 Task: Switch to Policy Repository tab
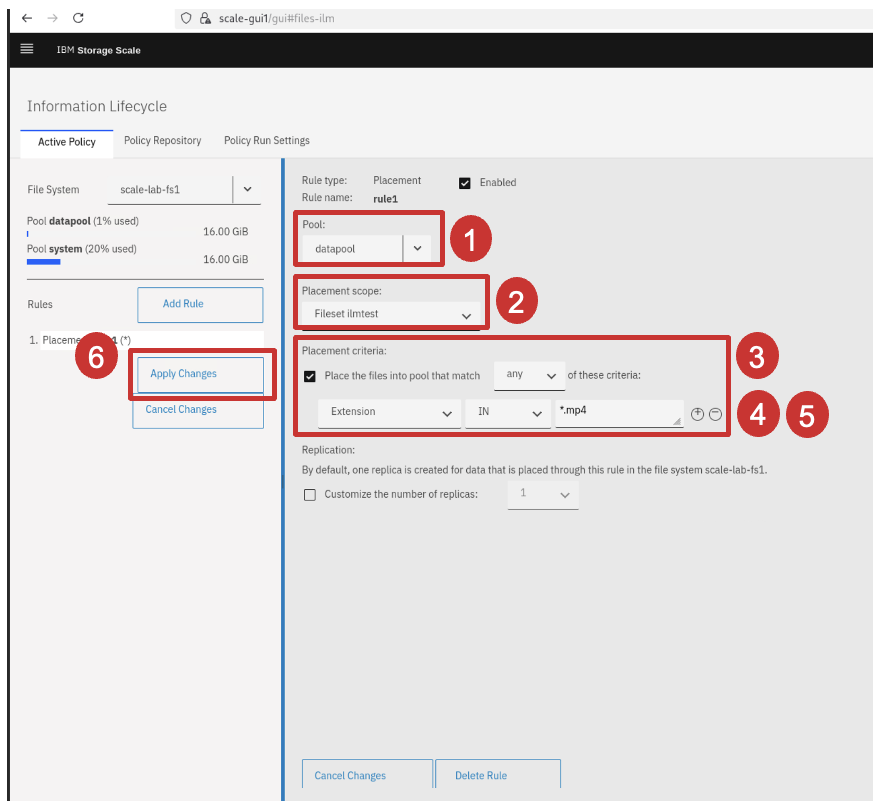coord(162,141)
